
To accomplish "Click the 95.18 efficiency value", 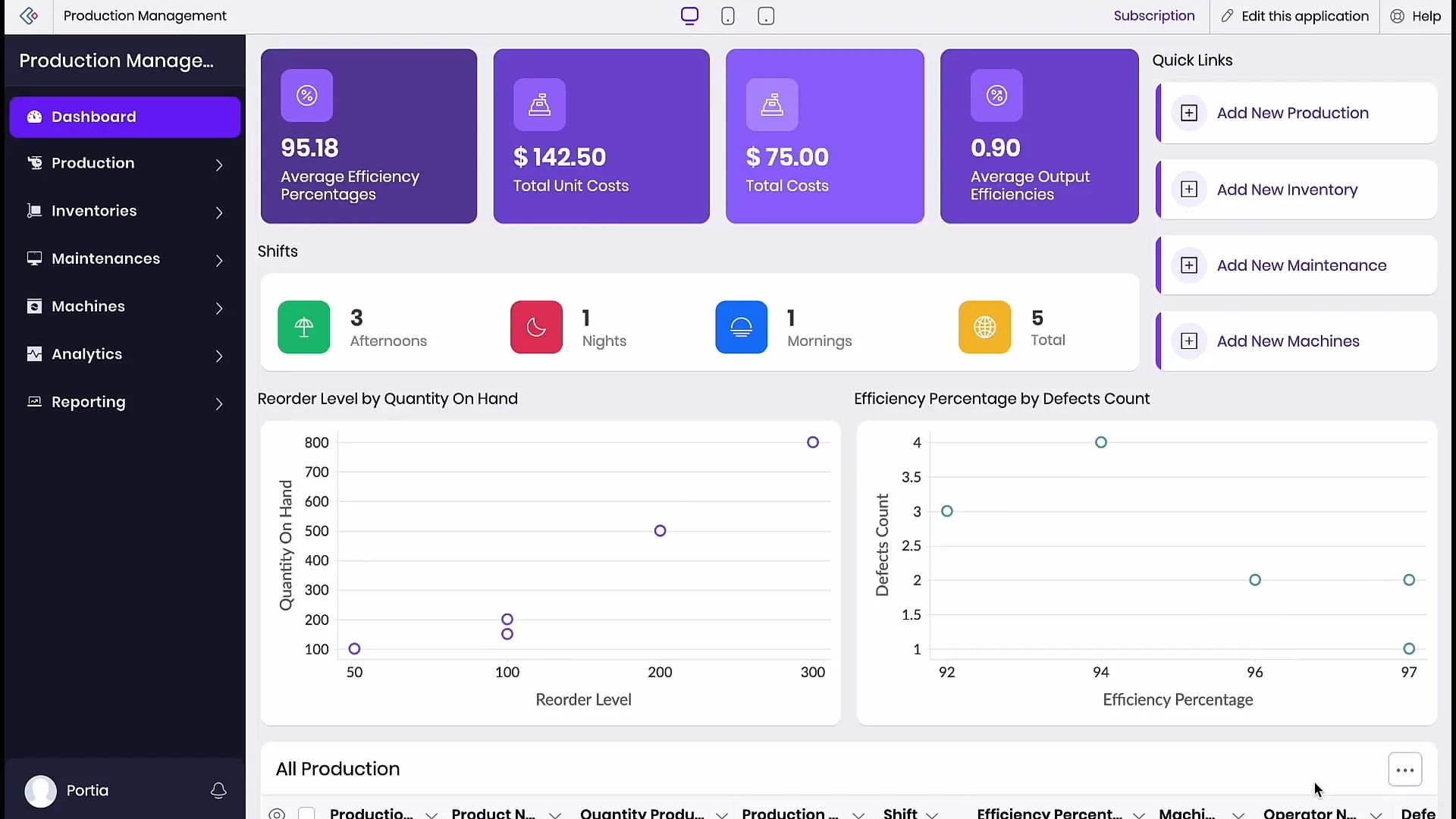I will (x=309, y=148).
